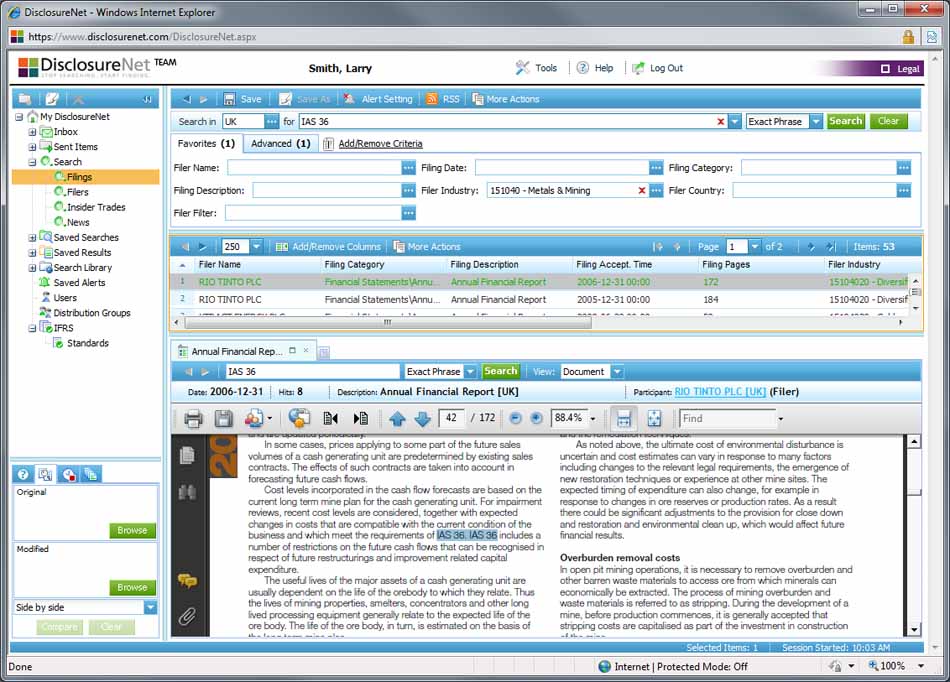
Task: Open Alert Setting
Action: point(379,99)
